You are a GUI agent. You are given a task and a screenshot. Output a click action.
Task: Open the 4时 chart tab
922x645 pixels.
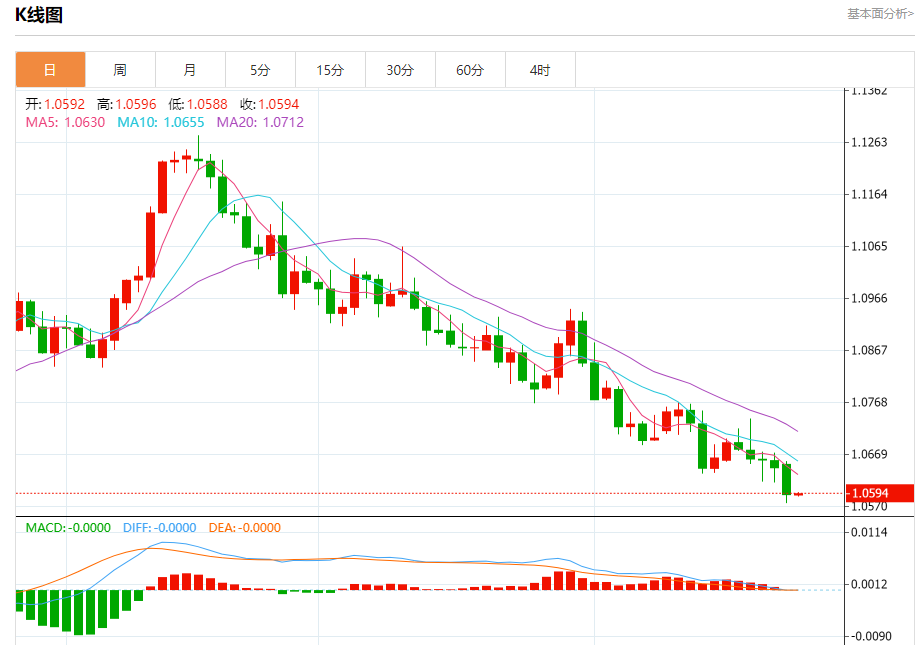click(540, 70)
